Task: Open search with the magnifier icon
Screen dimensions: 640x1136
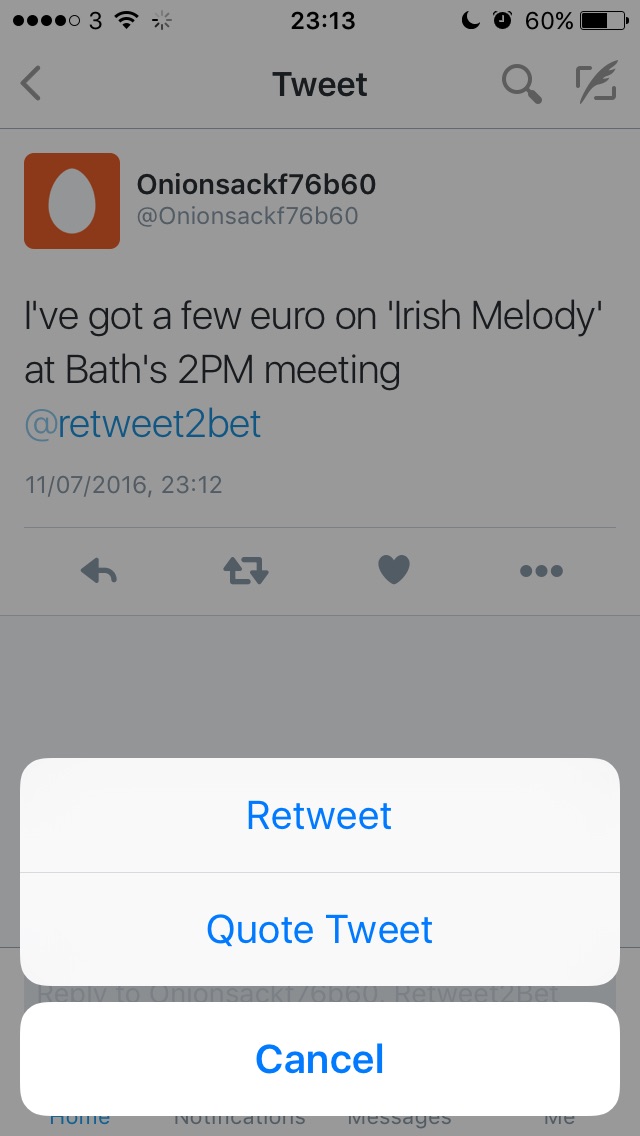Action: click(x=521, y=84)
